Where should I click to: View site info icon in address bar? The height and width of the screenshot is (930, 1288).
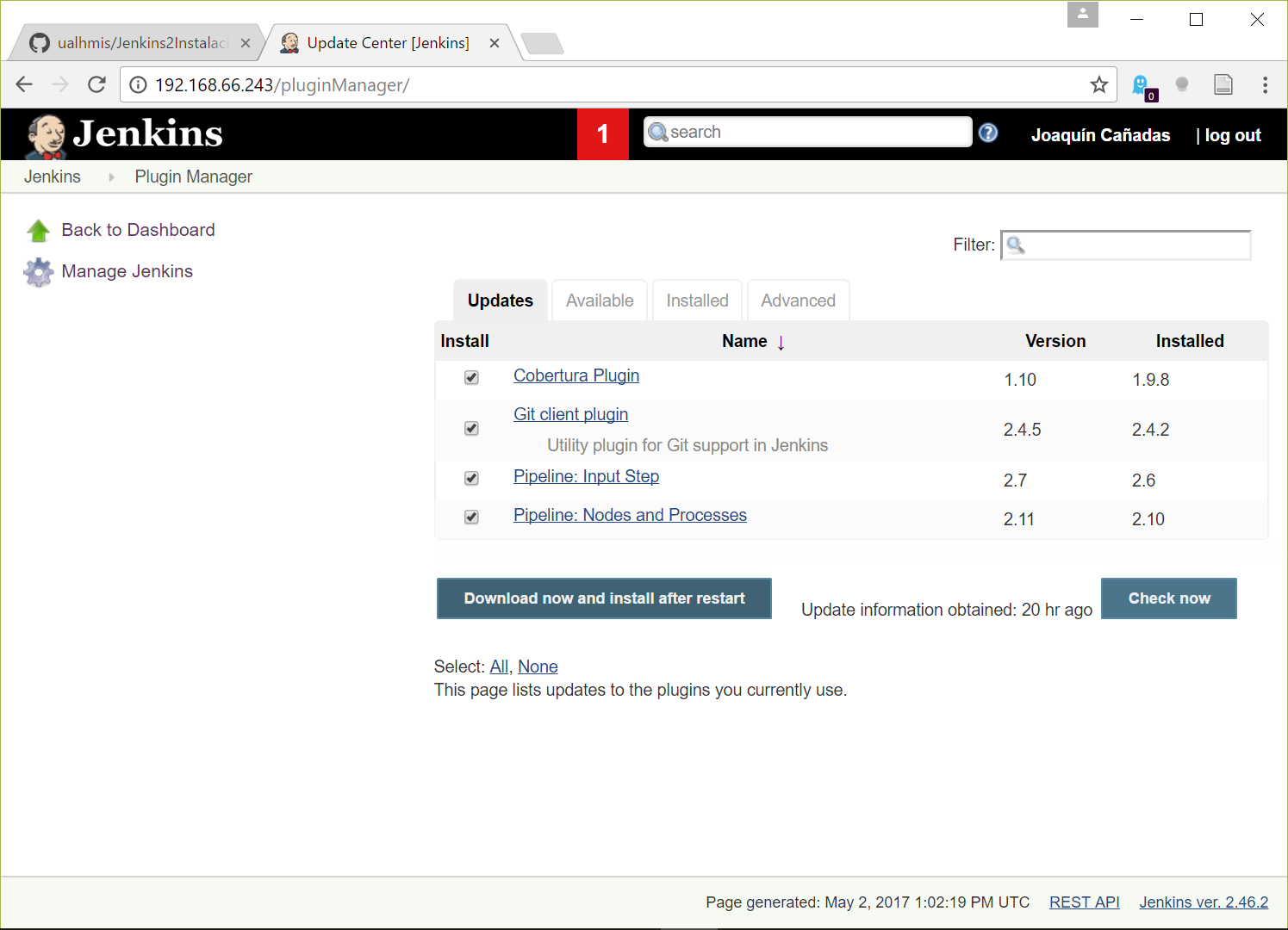tap(138, 85)
